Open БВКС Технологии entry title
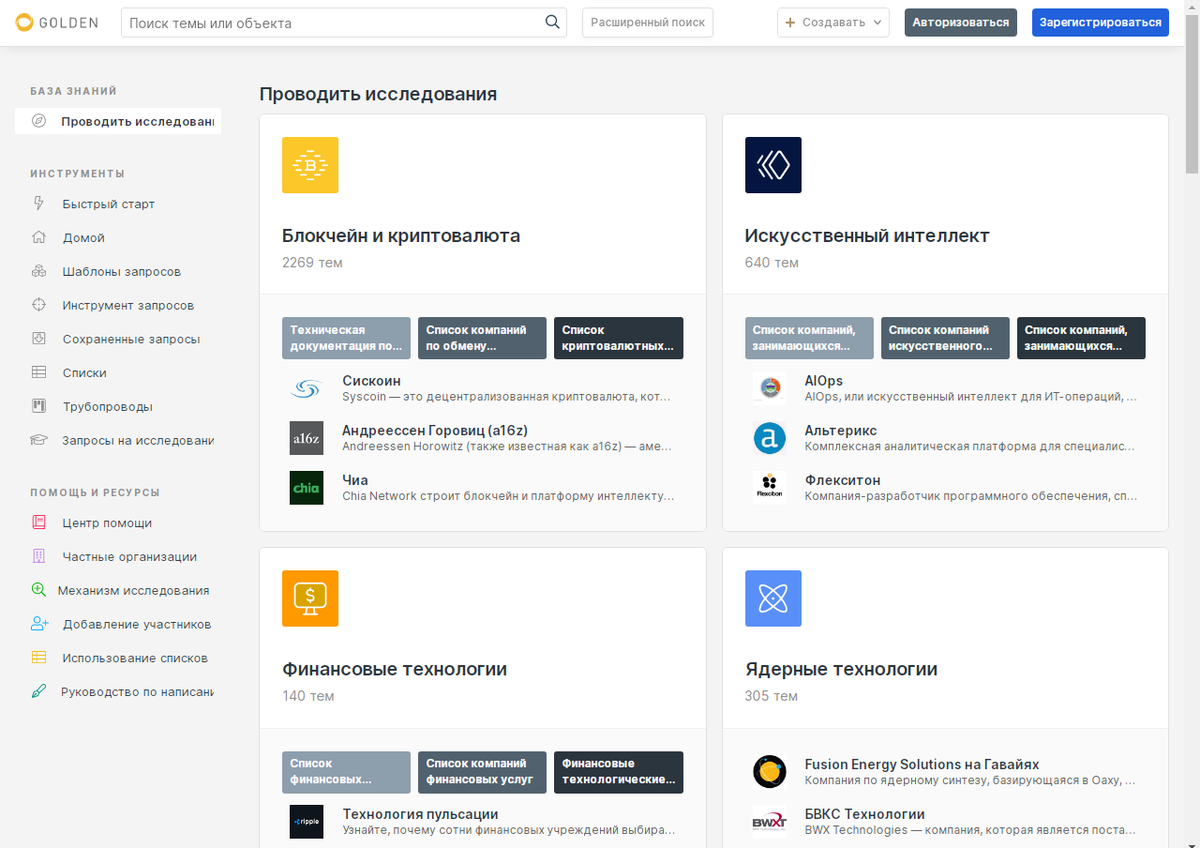Viewport: 1200px width, 848px height. pyautogui.click(x=865, y=814)
